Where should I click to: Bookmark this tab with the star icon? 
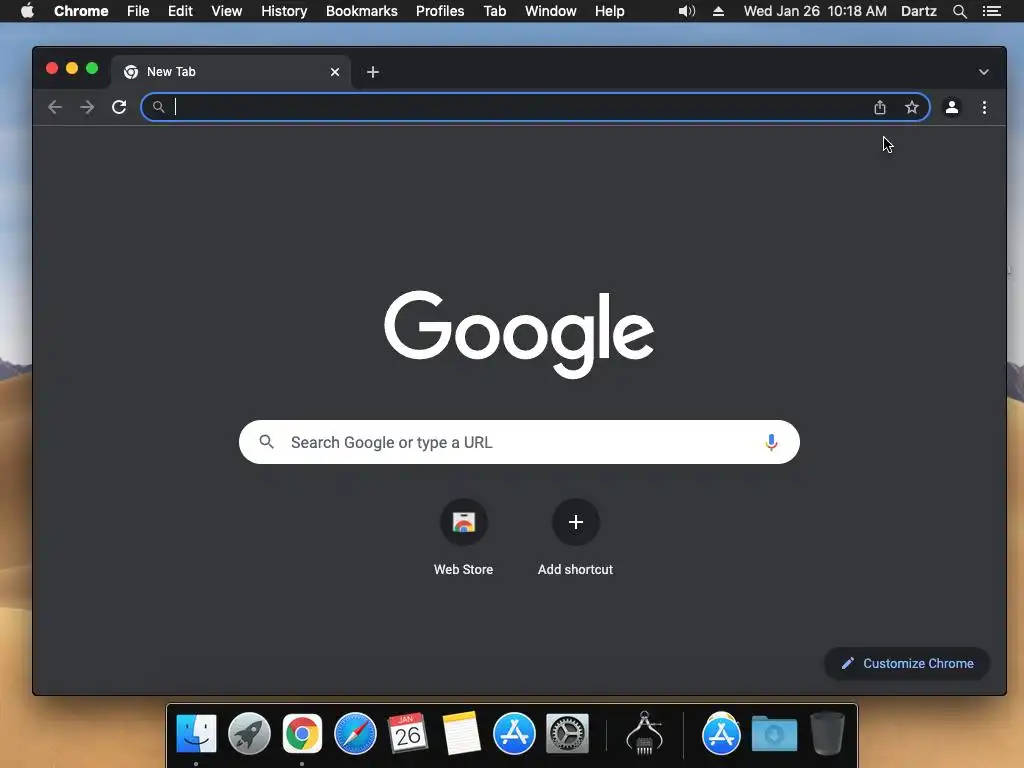[912, 107]
